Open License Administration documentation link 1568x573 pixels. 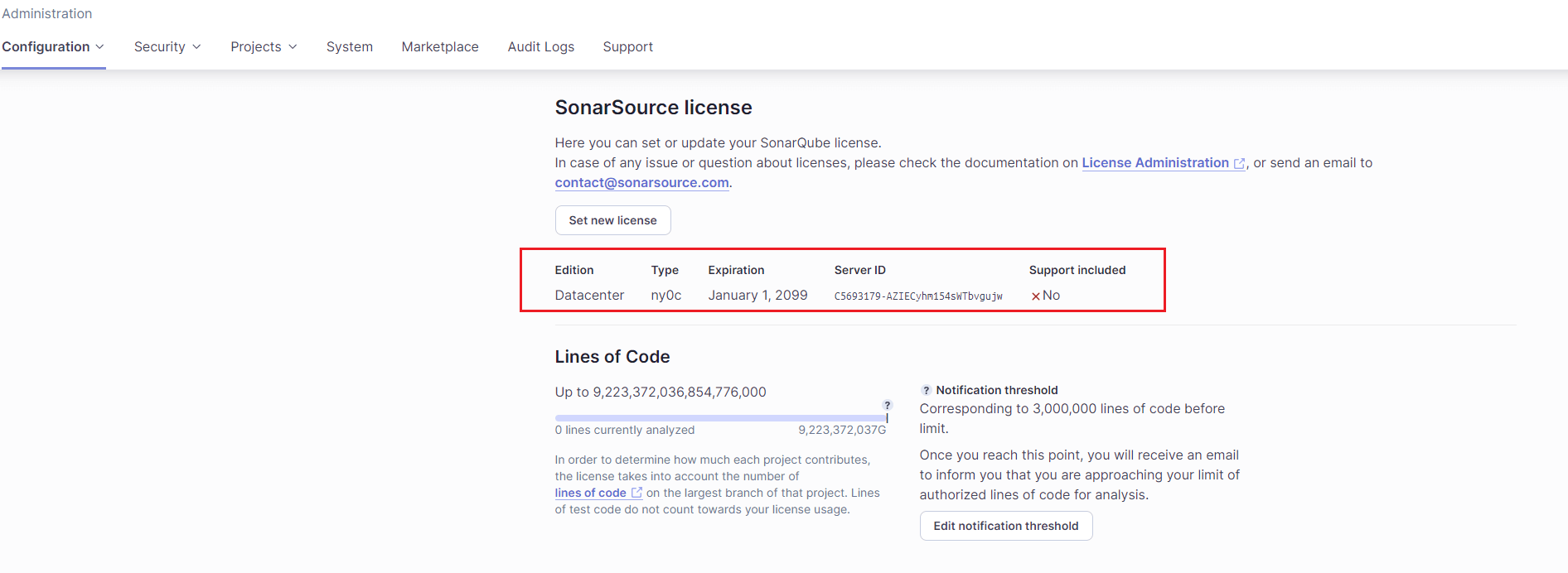[1163, 163]
